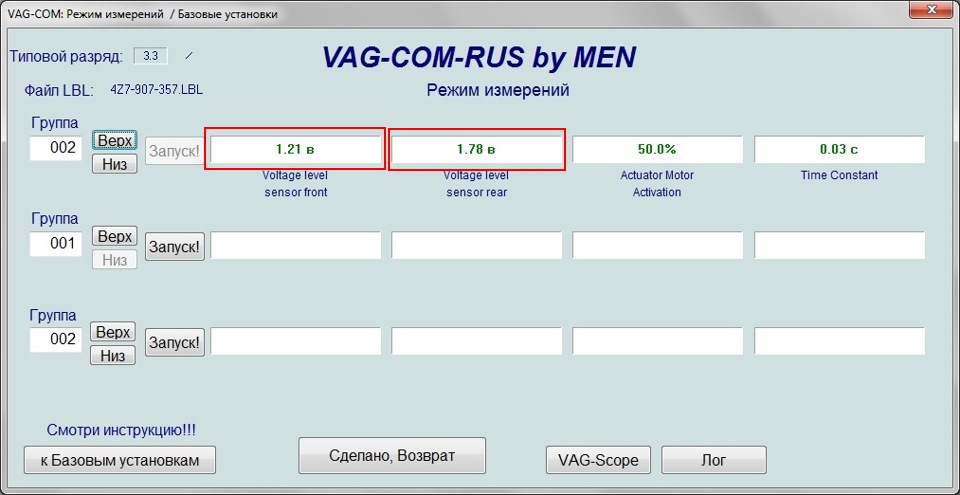Click the Лог button
The height and width of the screenshot is (495, 960).
point(714,460)
